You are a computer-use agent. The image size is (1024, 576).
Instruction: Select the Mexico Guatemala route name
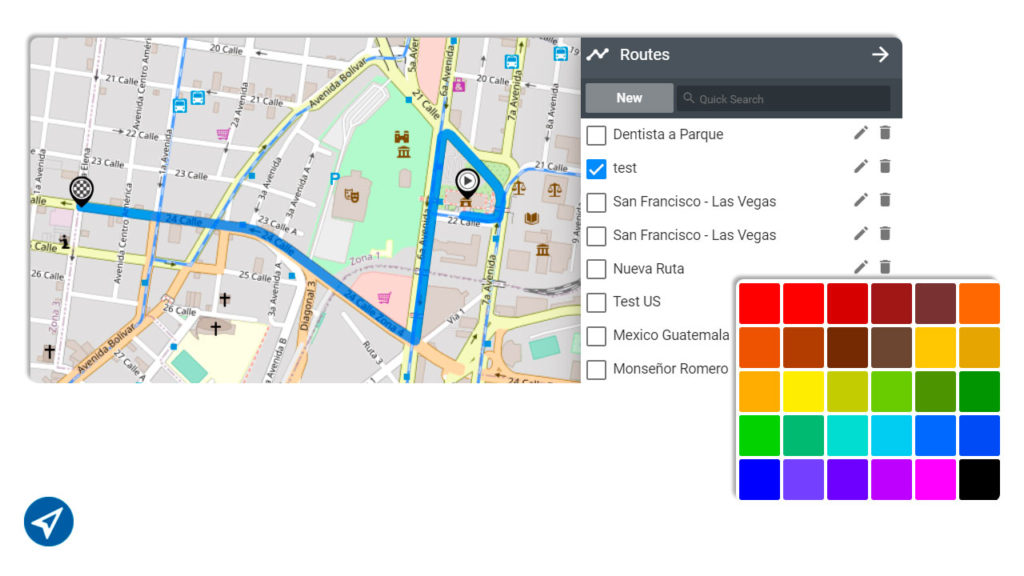tap(671, 335)
